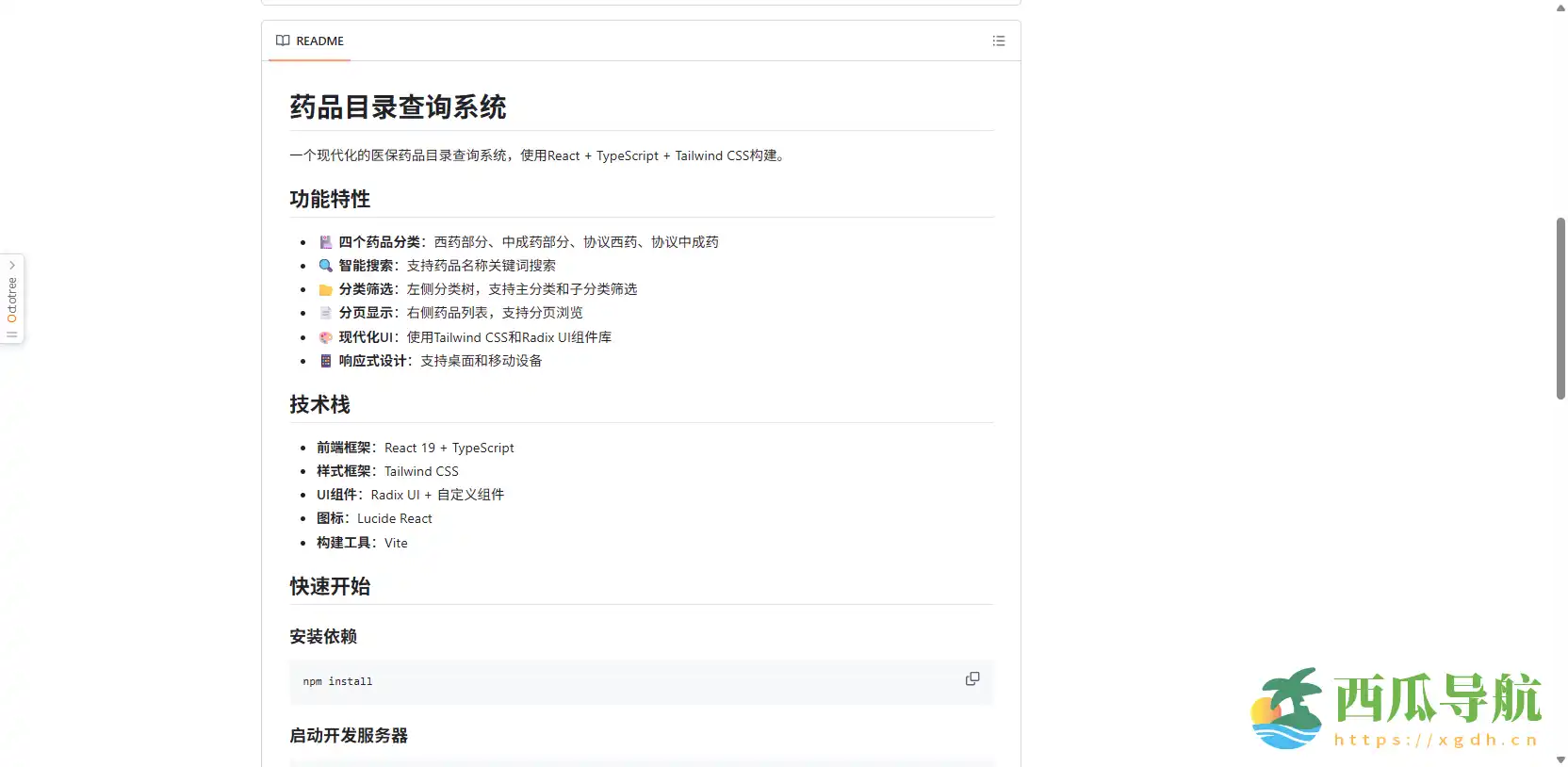Click the scrollbar up arrow
Viewport: 1568px width, 767px height.
1560,8
